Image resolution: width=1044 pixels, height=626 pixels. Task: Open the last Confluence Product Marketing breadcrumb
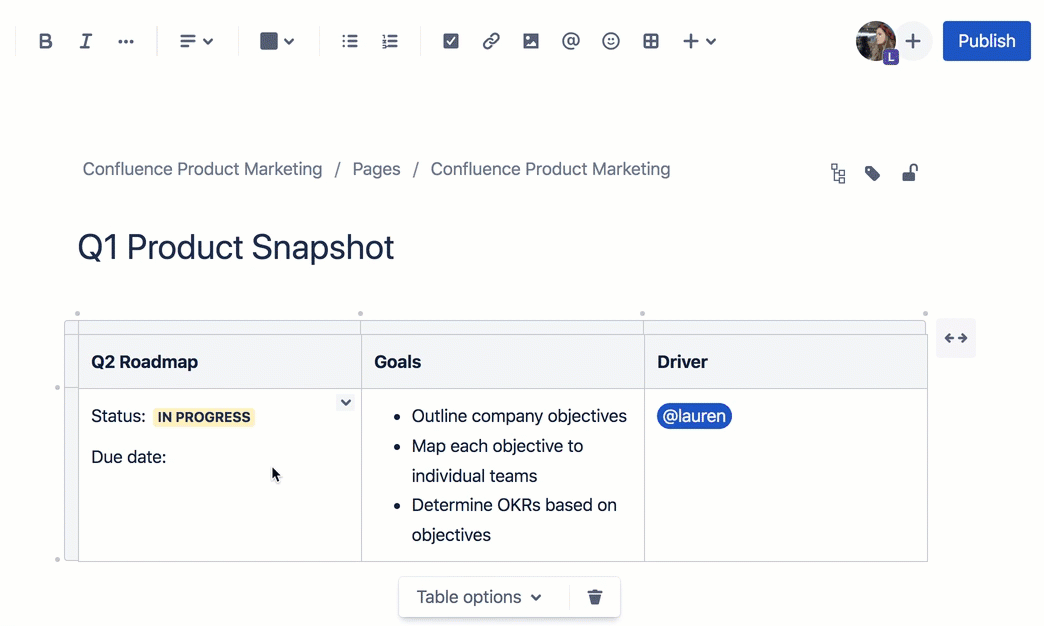pyautogui.click(x=550, y=169)
